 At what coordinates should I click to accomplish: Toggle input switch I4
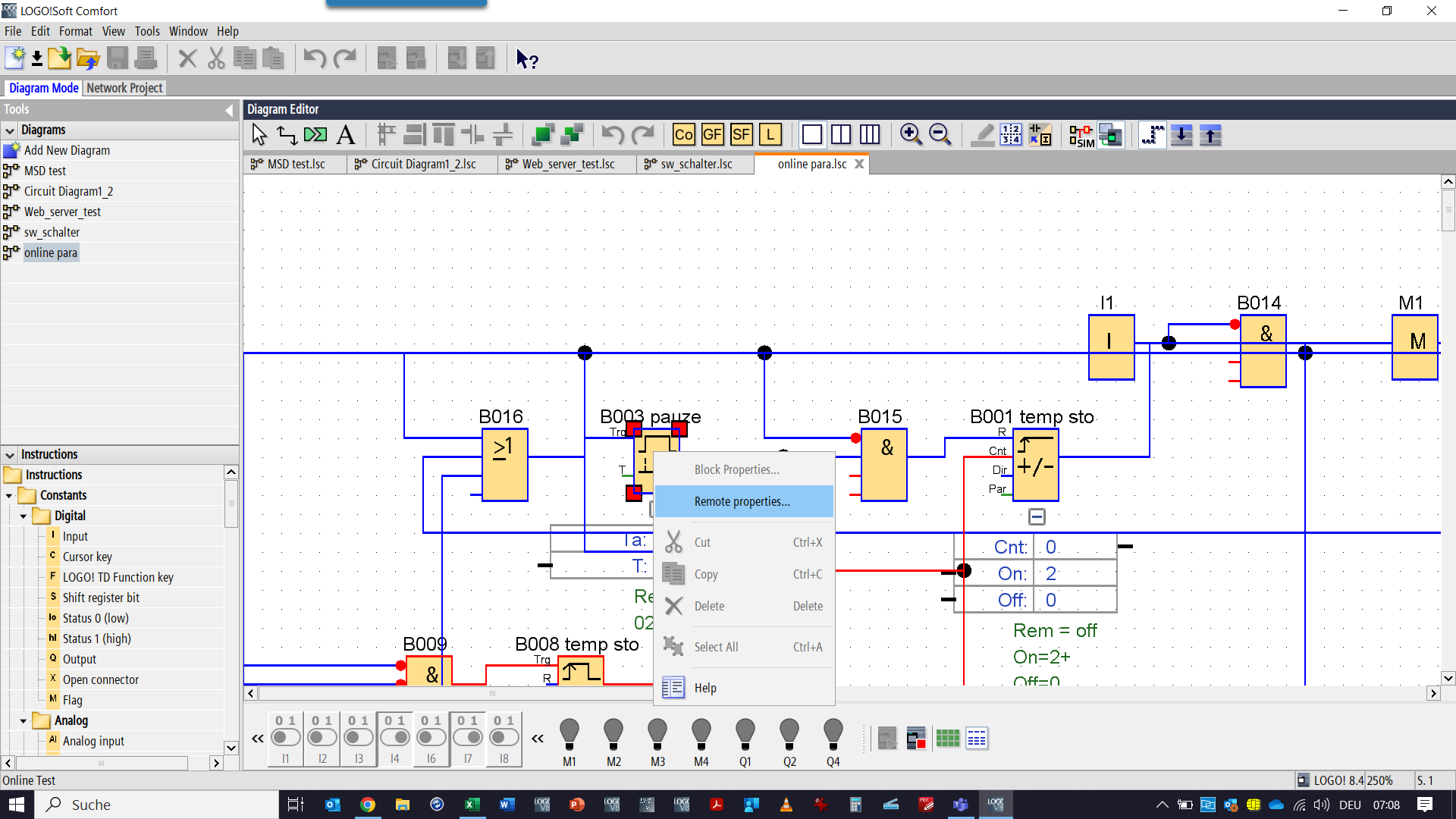pos(395,737)
